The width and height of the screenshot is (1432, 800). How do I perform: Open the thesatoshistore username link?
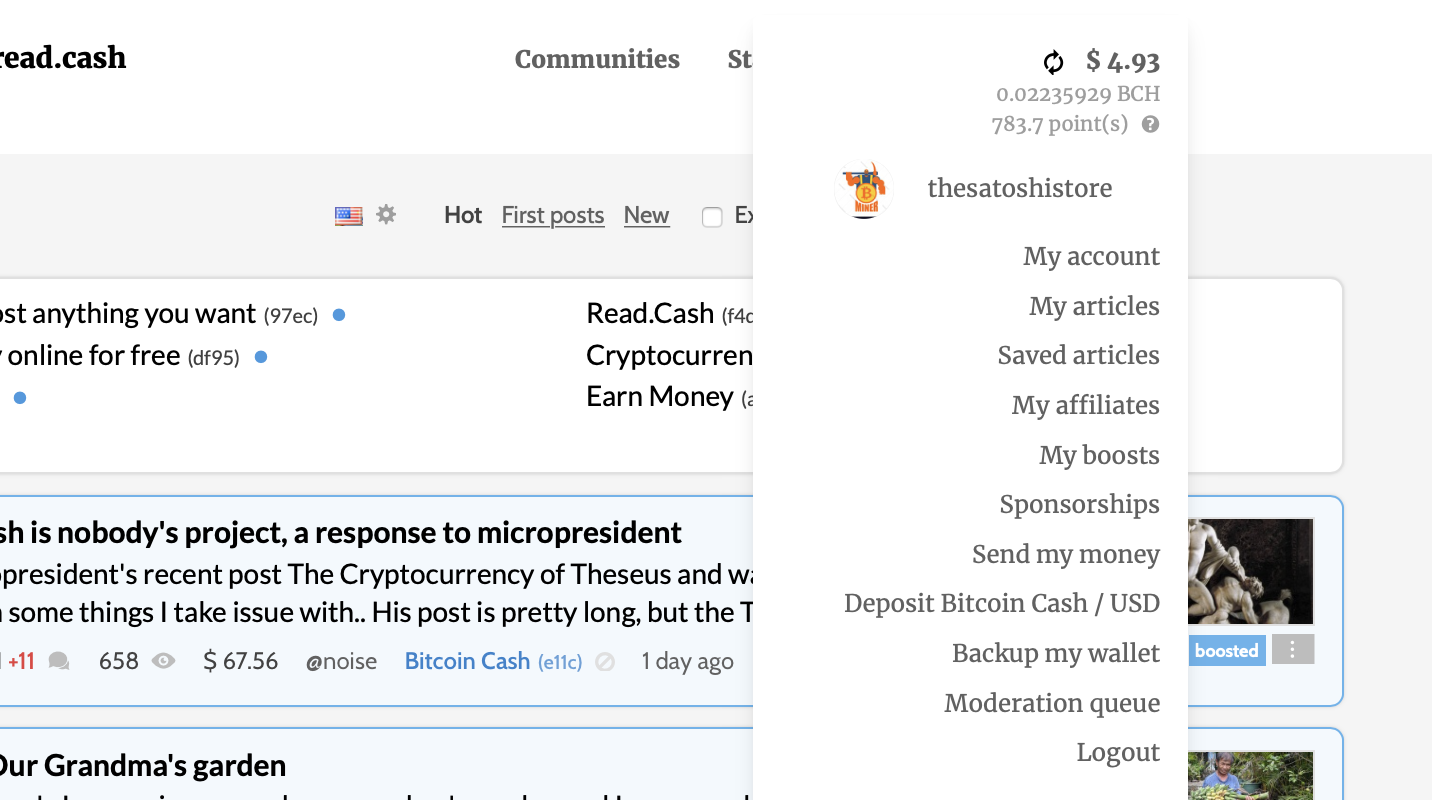[1019, 188]
